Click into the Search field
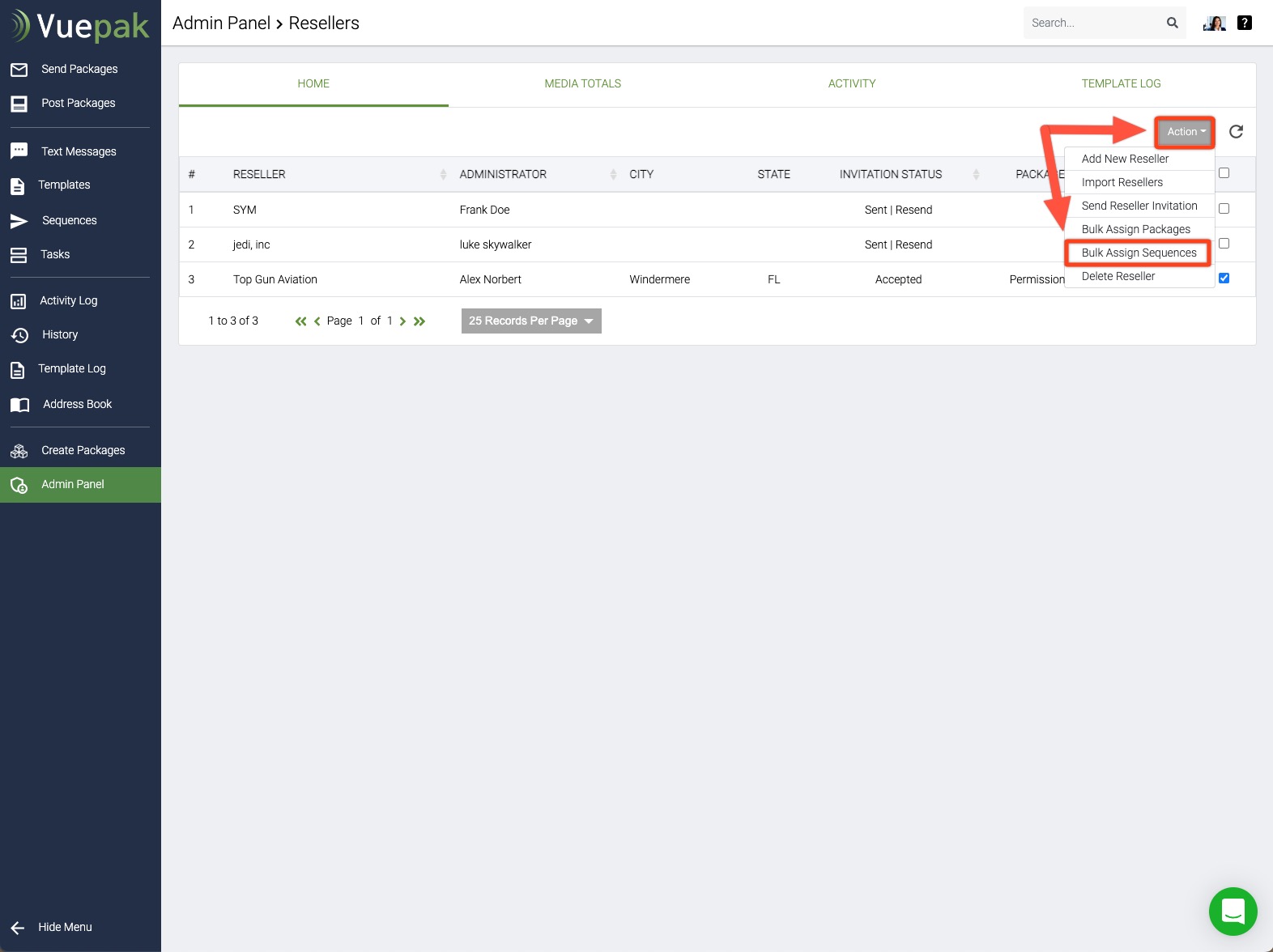Viewport: 1273px width, 952px height. point(1092,23)
